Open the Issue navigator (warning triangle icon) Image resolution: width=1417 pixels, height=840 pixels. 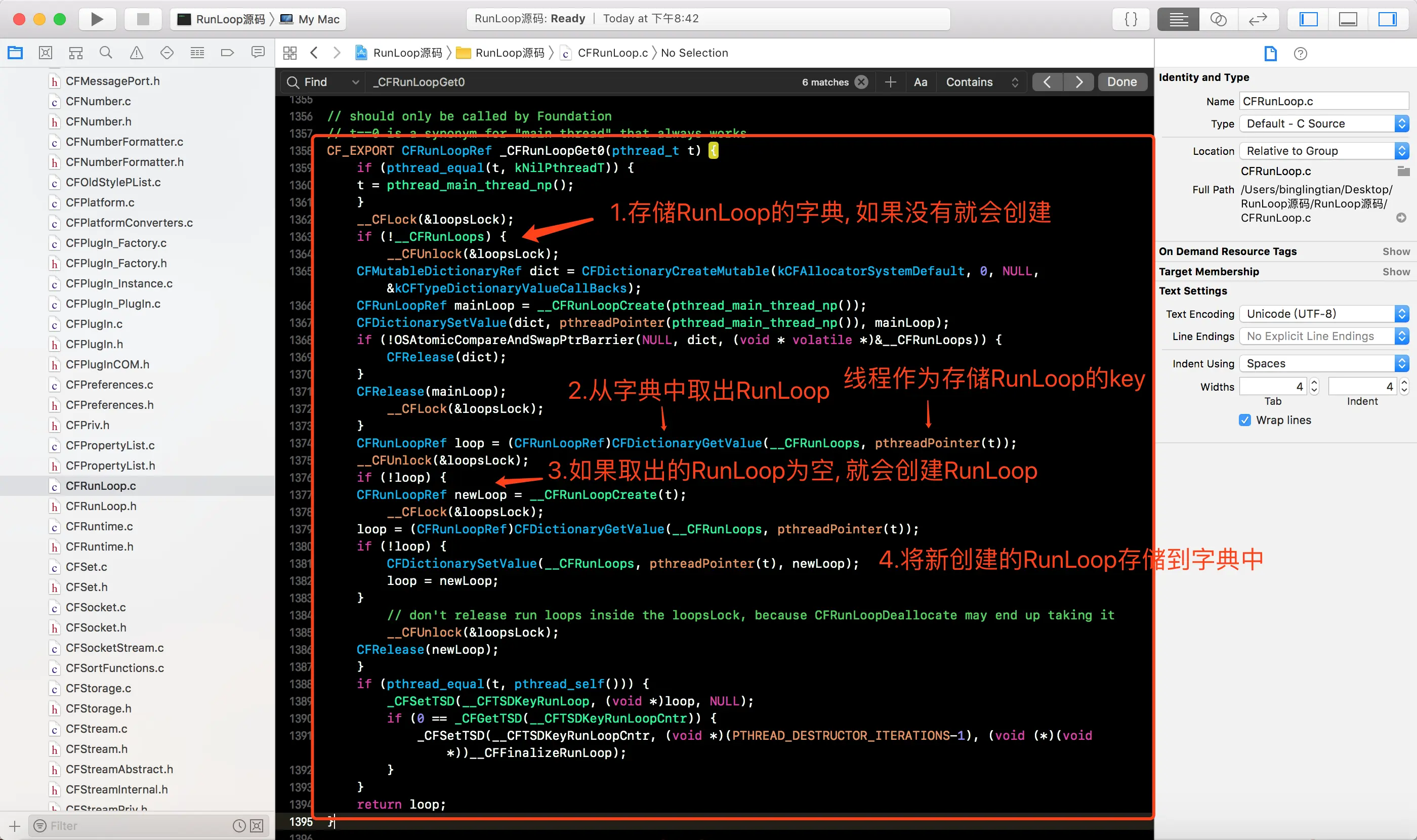point(137,53)
